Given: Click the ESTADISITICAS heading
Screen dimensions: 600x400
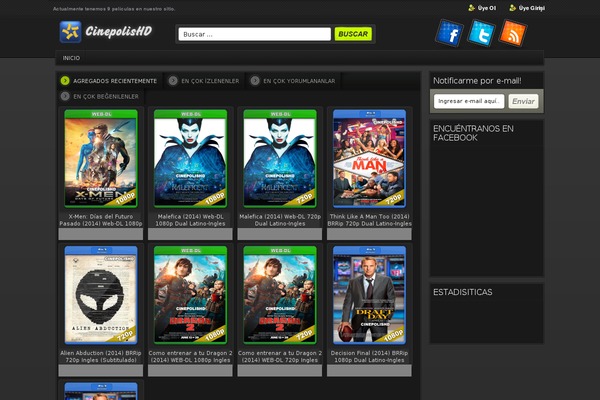Looking at the screenshot, I should tap(463, 292).
